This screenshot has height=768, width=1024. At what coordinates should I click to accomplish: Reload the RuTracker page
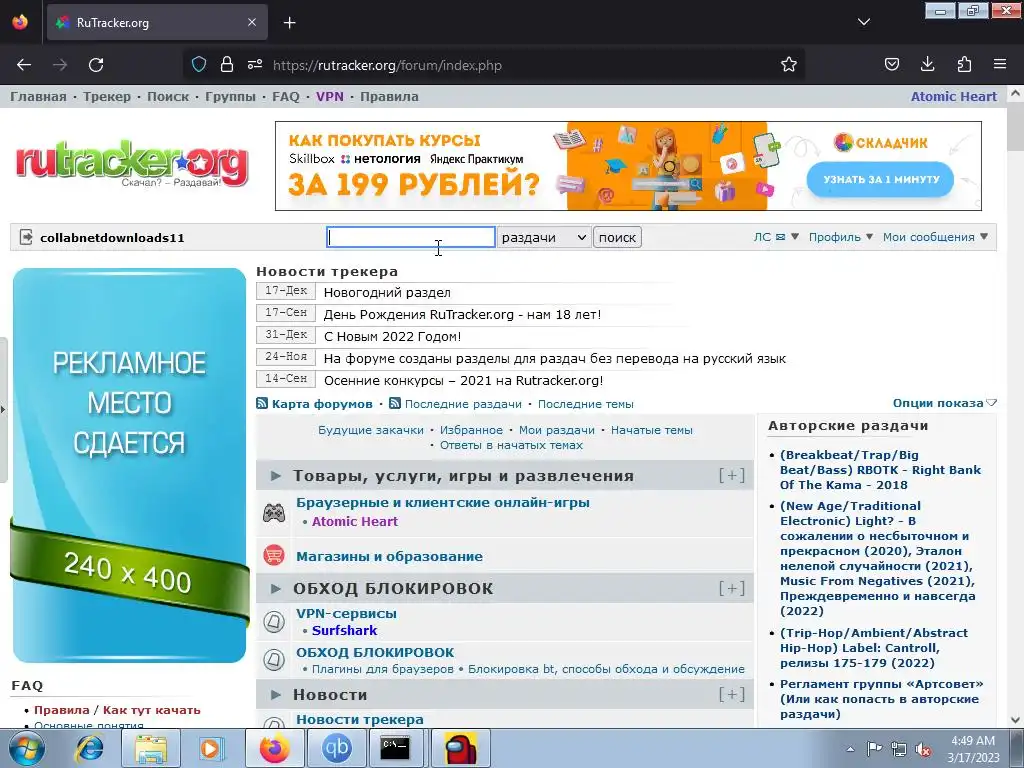96,65
